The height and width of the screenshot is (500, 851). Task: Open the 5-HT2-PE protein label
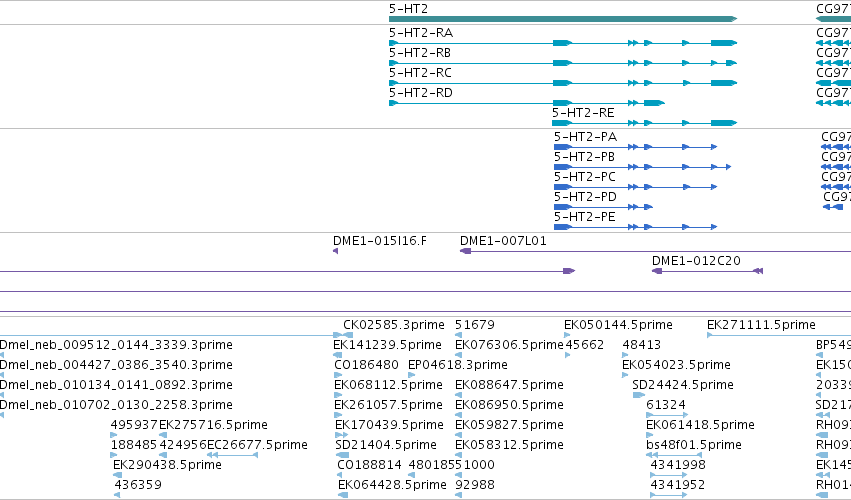pyautogui.click(x=585, y=217)
